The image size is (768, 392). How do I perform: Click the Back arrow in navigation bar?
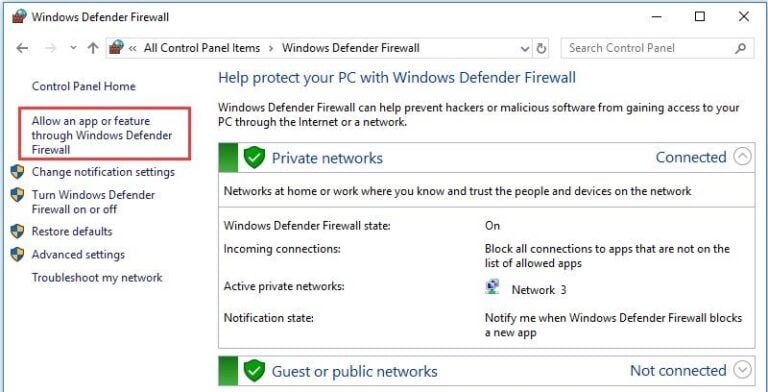coord(22,48)
